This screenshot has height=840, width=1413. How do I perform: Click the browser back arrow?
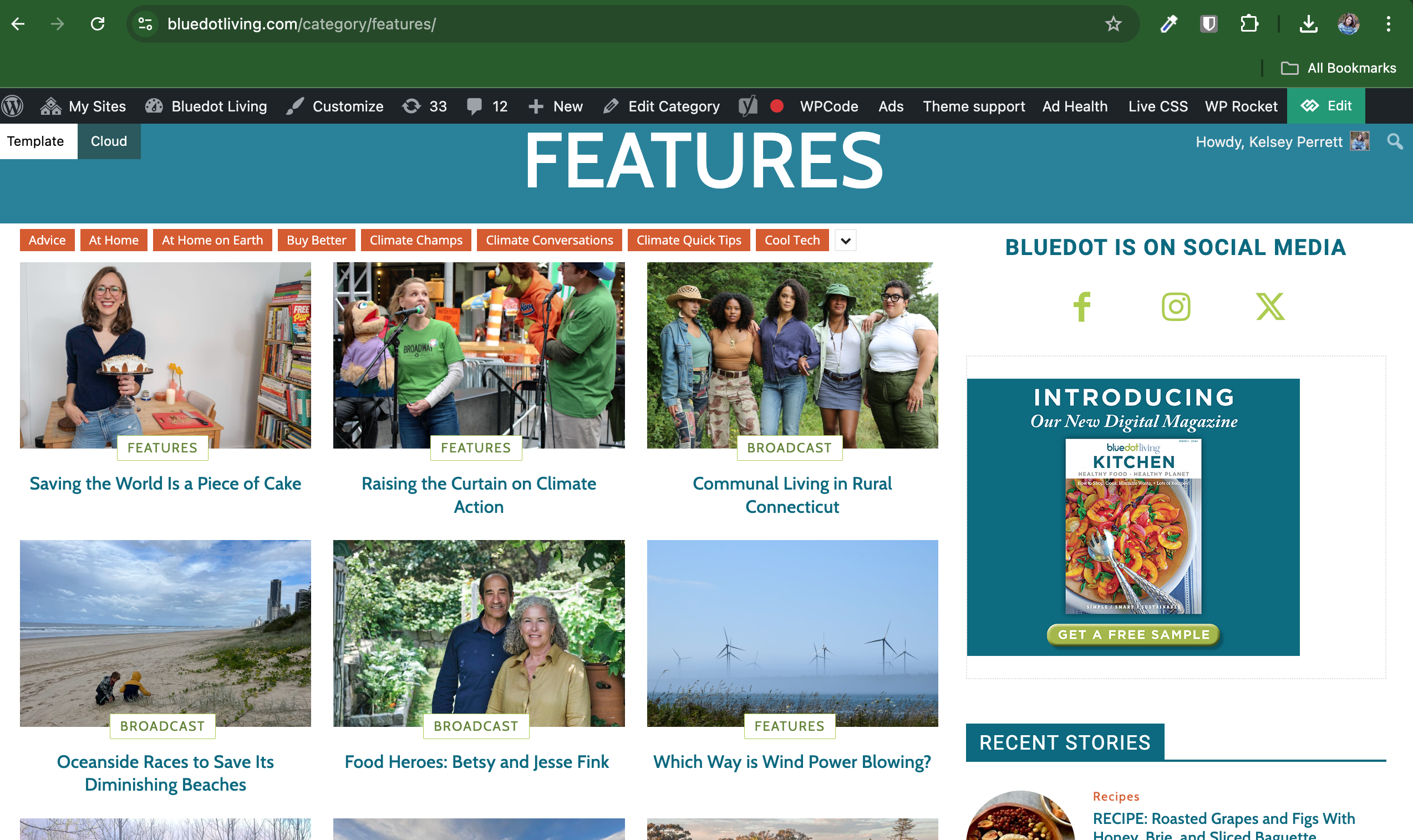coord(18,24)
